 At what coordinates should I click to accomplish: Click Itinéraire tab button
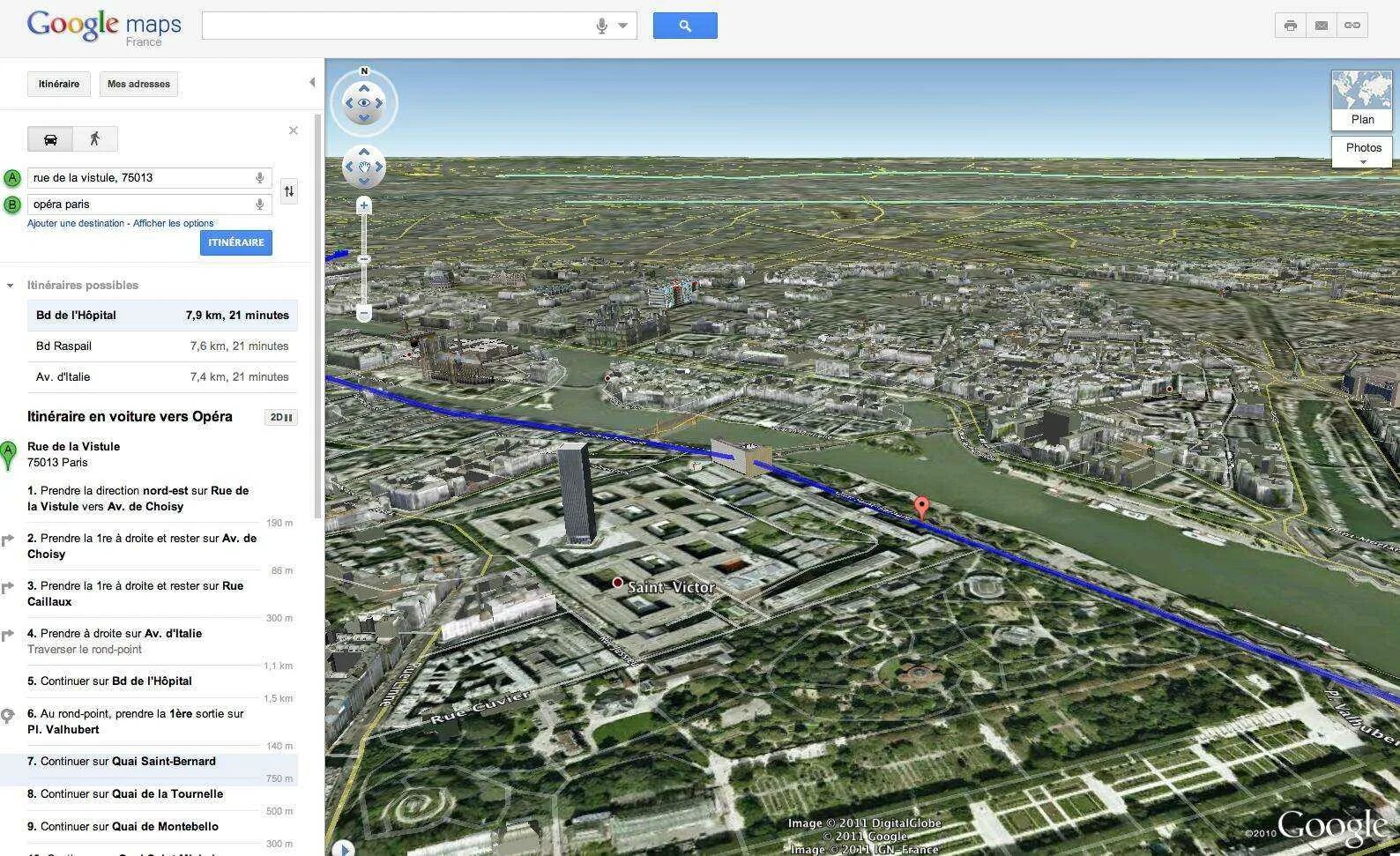pyautogui.click(x=59, y=85)
